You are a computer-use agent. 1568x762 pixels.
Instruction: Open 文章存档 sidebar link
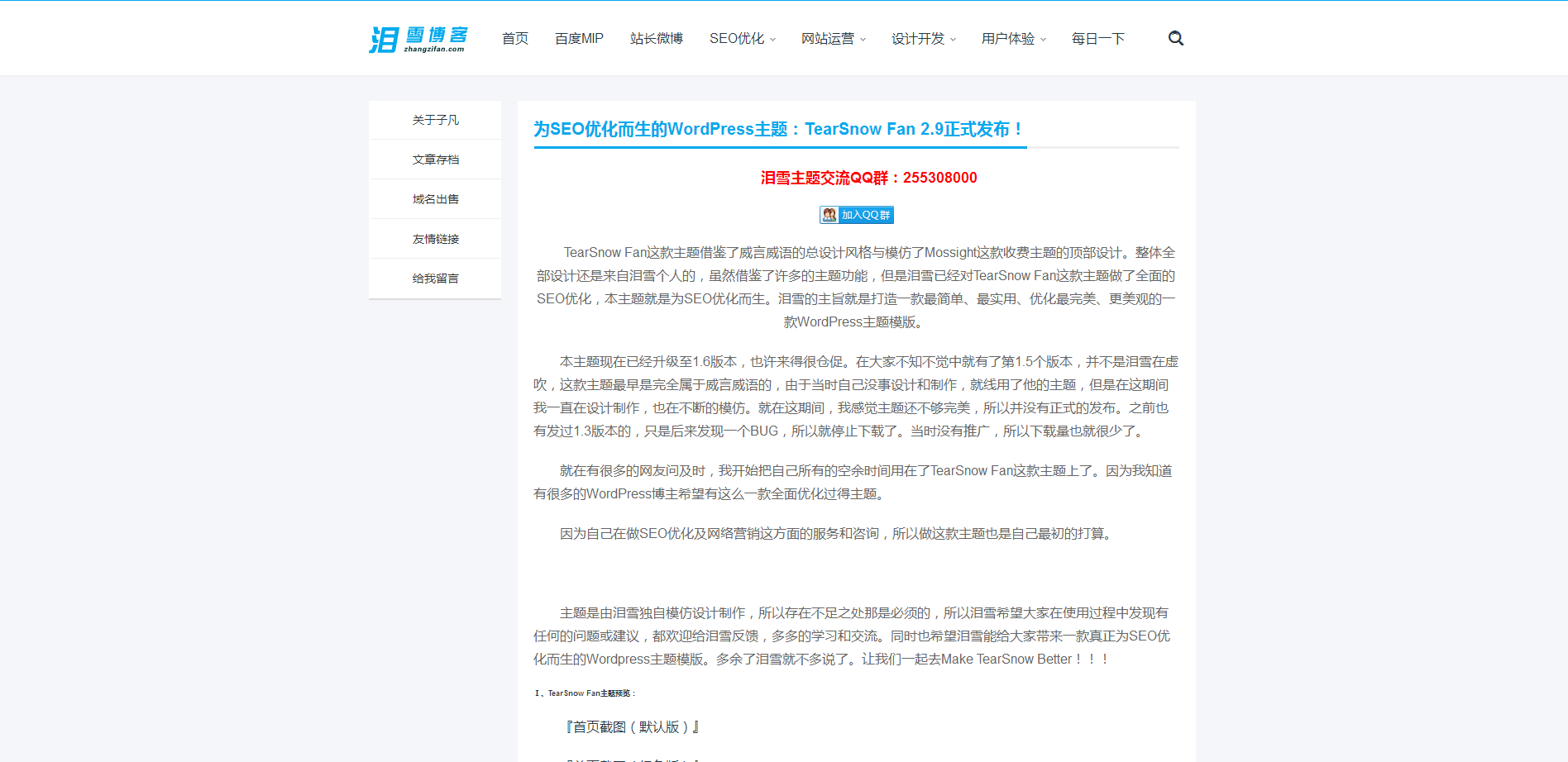pos(435,160)
